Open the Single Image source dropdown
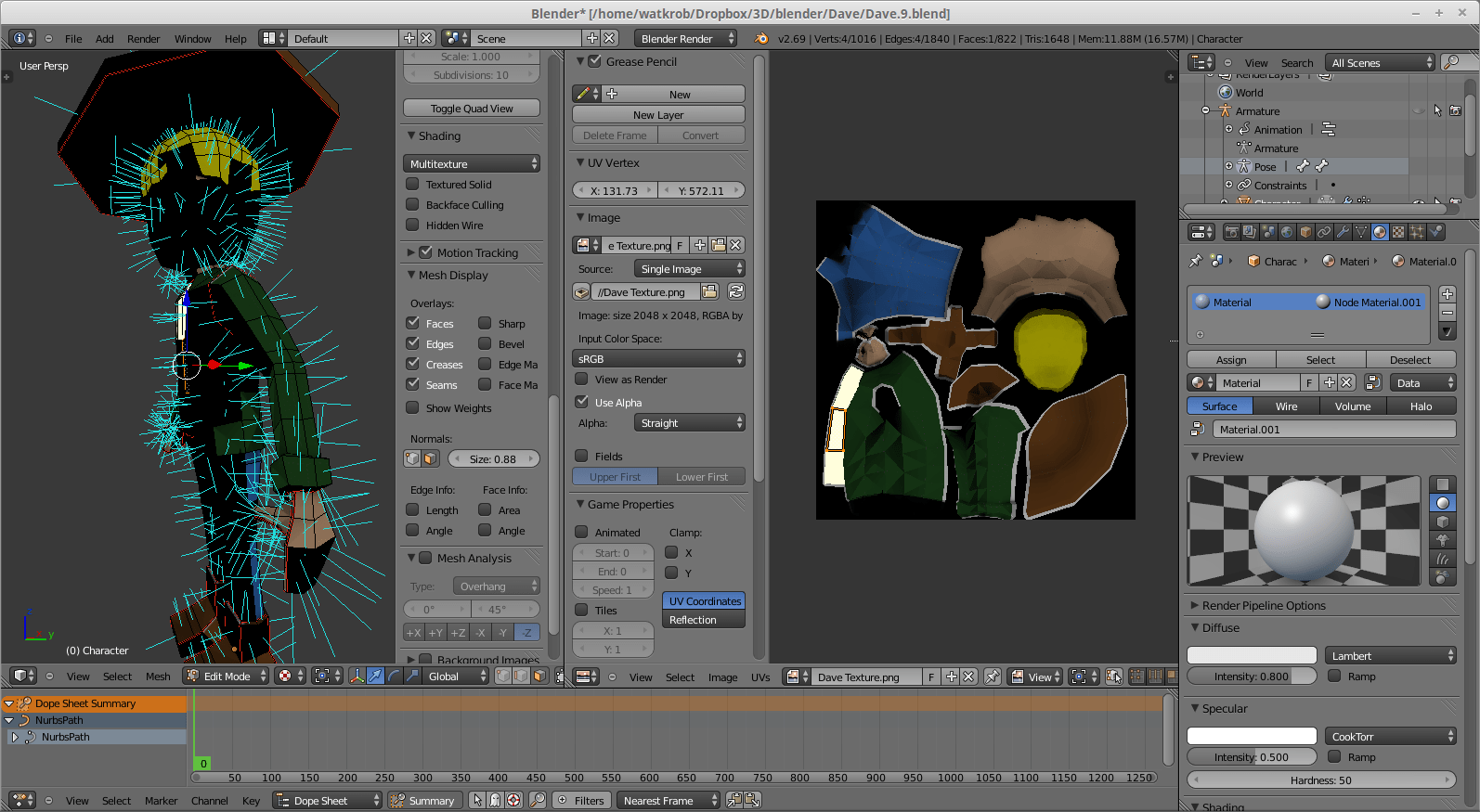Screen dimensions: 1480x812 click(690, 269)
